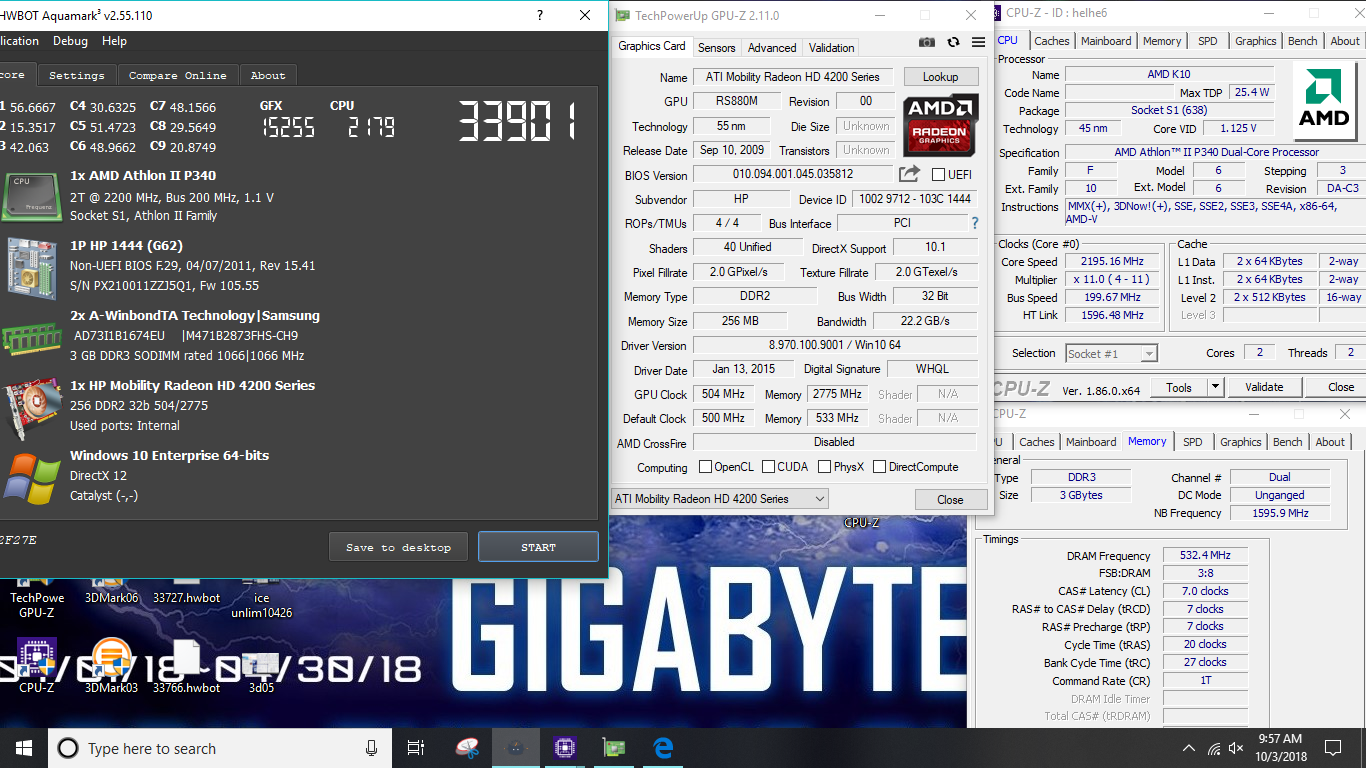Open the GPU-Z hamburger menu
1366x768 pixels.
[x=977, y=42]
